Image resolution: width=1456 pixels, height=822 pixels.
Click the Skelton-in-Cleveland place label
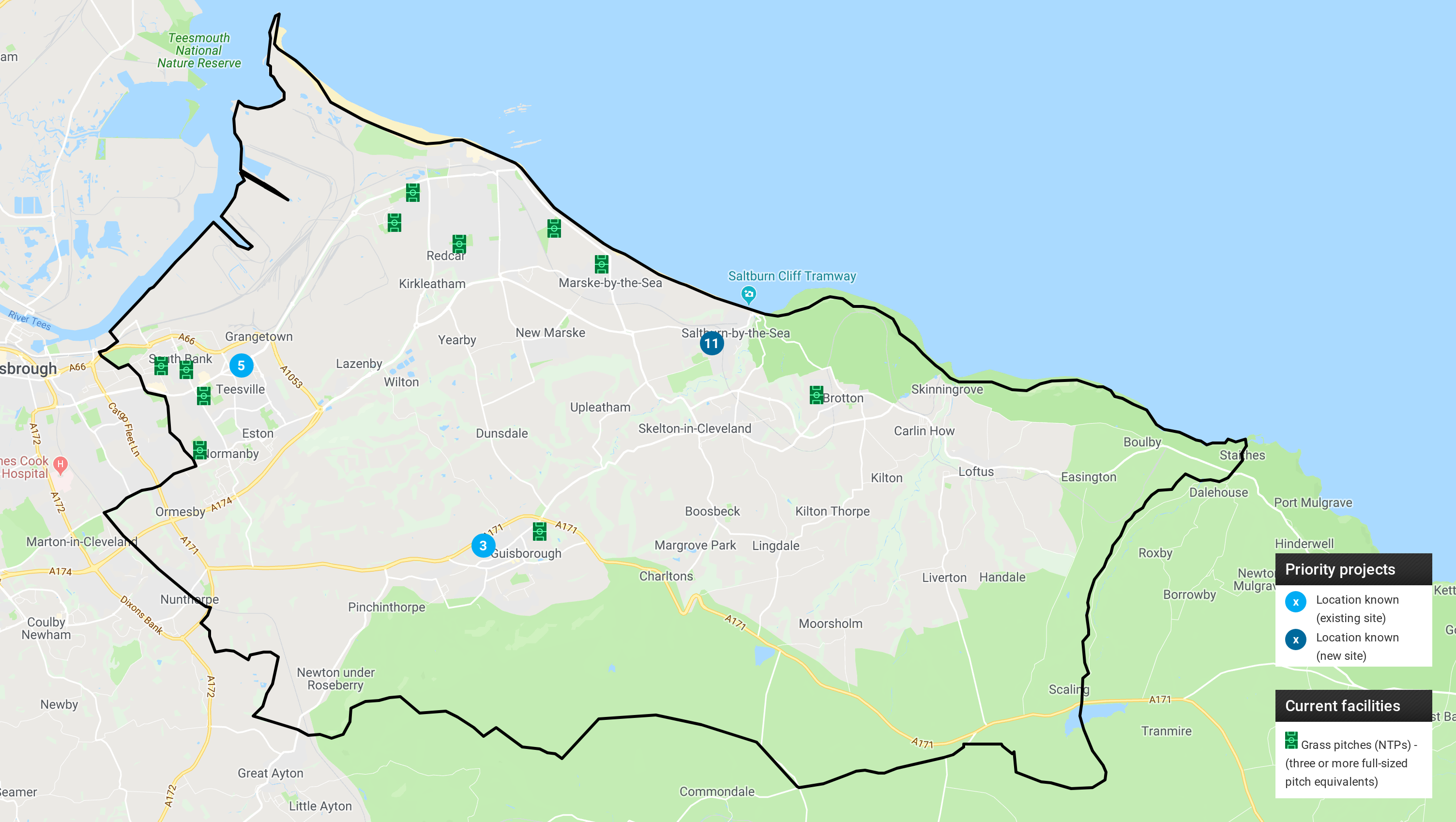click(695, 428)
